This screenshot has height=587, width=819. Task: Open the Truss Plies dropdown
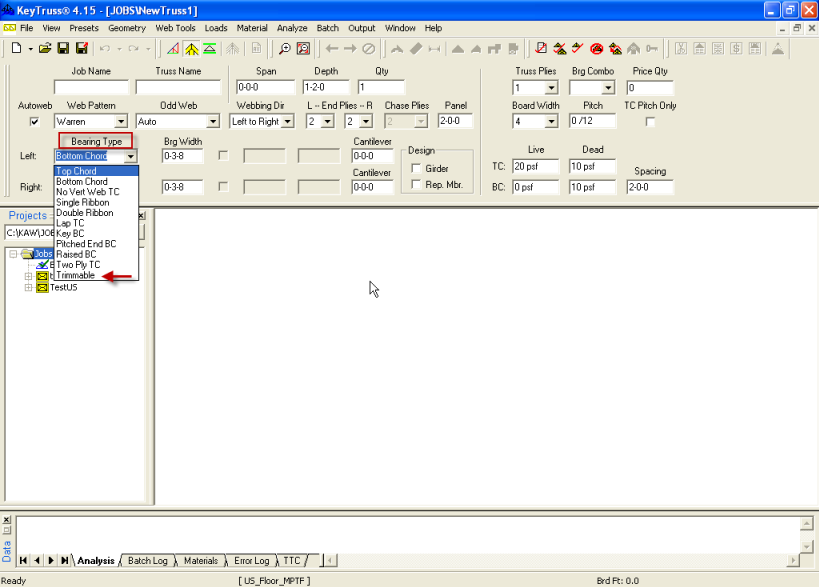(x=552, y=88)
